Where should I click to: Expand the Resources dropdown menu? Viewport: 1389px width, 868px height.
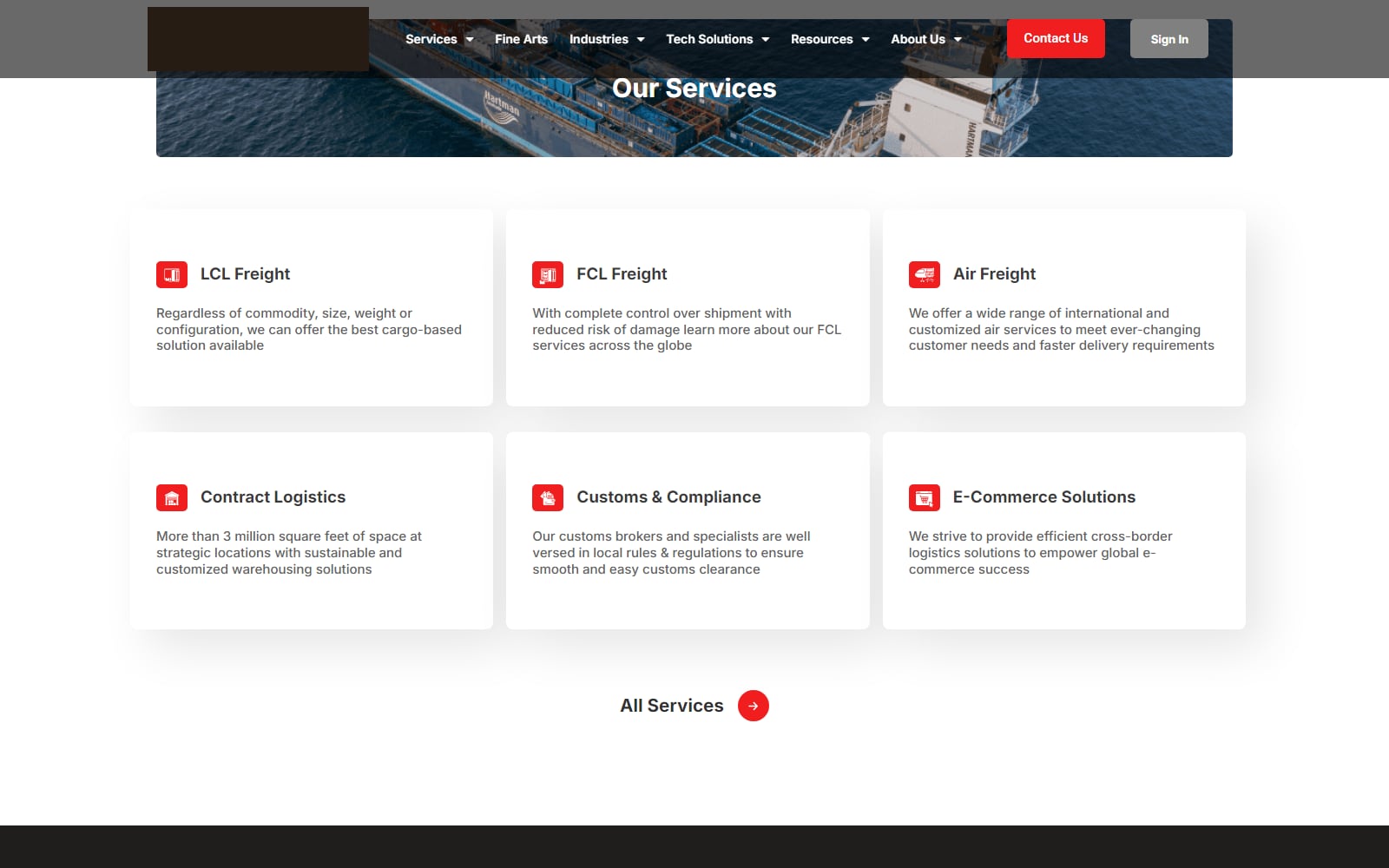(x=830, y=39)
